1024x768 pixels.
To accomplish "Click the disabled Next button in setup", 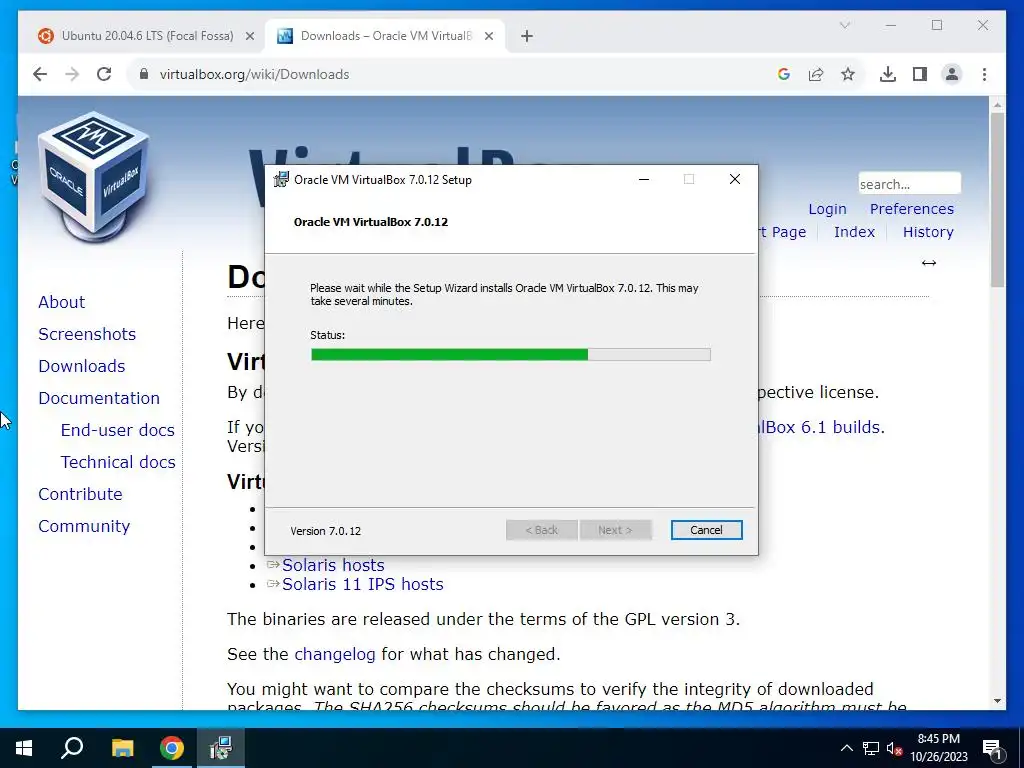I will pyautogui.click(x=615, y=530).
